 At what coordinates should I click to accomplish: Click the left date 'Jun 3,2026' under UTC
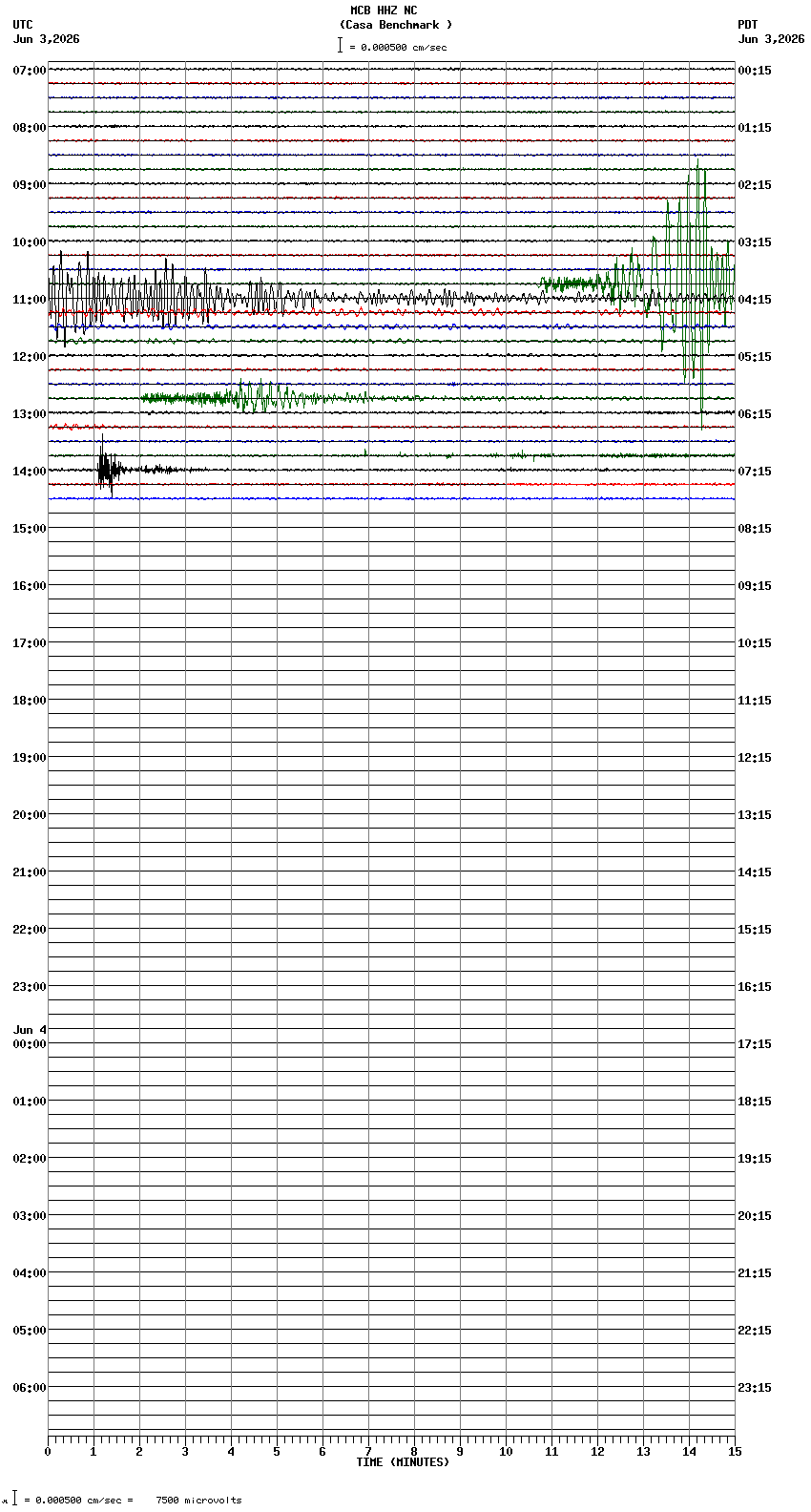[x=46, y=39]
